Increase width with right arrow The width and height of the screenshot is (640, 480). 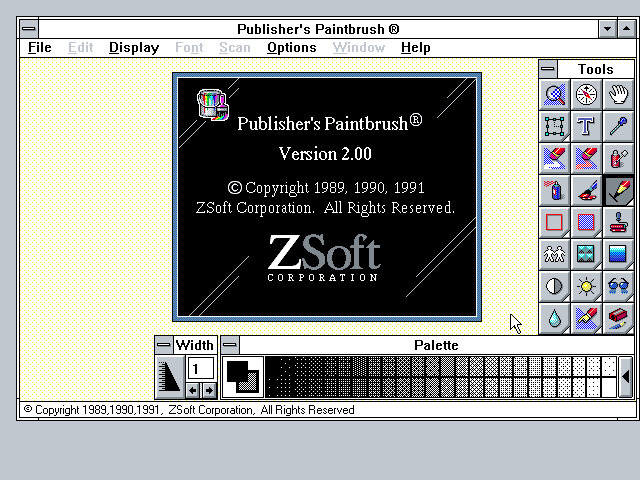209,390
